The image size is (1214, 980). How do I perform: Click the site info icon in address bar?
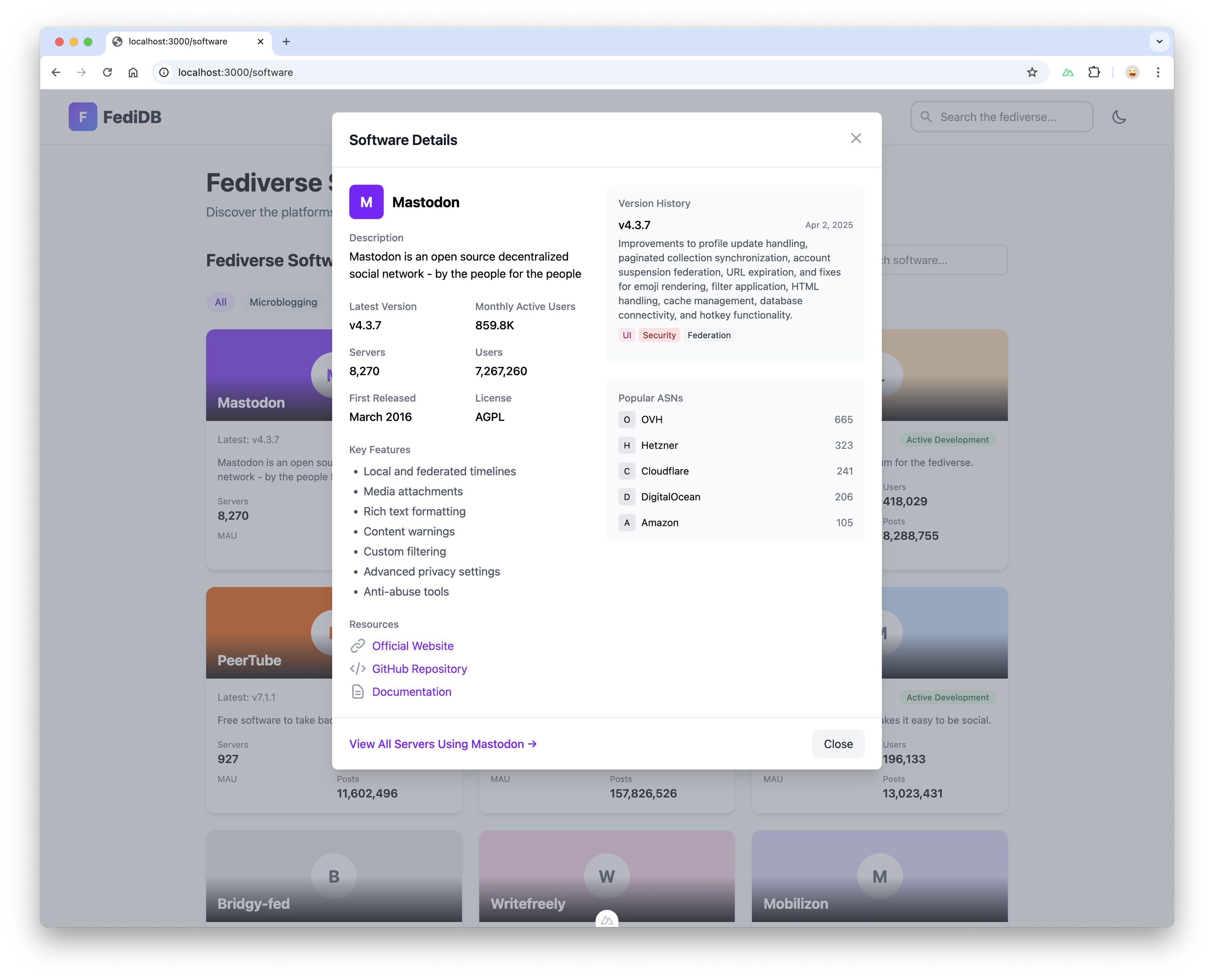coord(164,72)
